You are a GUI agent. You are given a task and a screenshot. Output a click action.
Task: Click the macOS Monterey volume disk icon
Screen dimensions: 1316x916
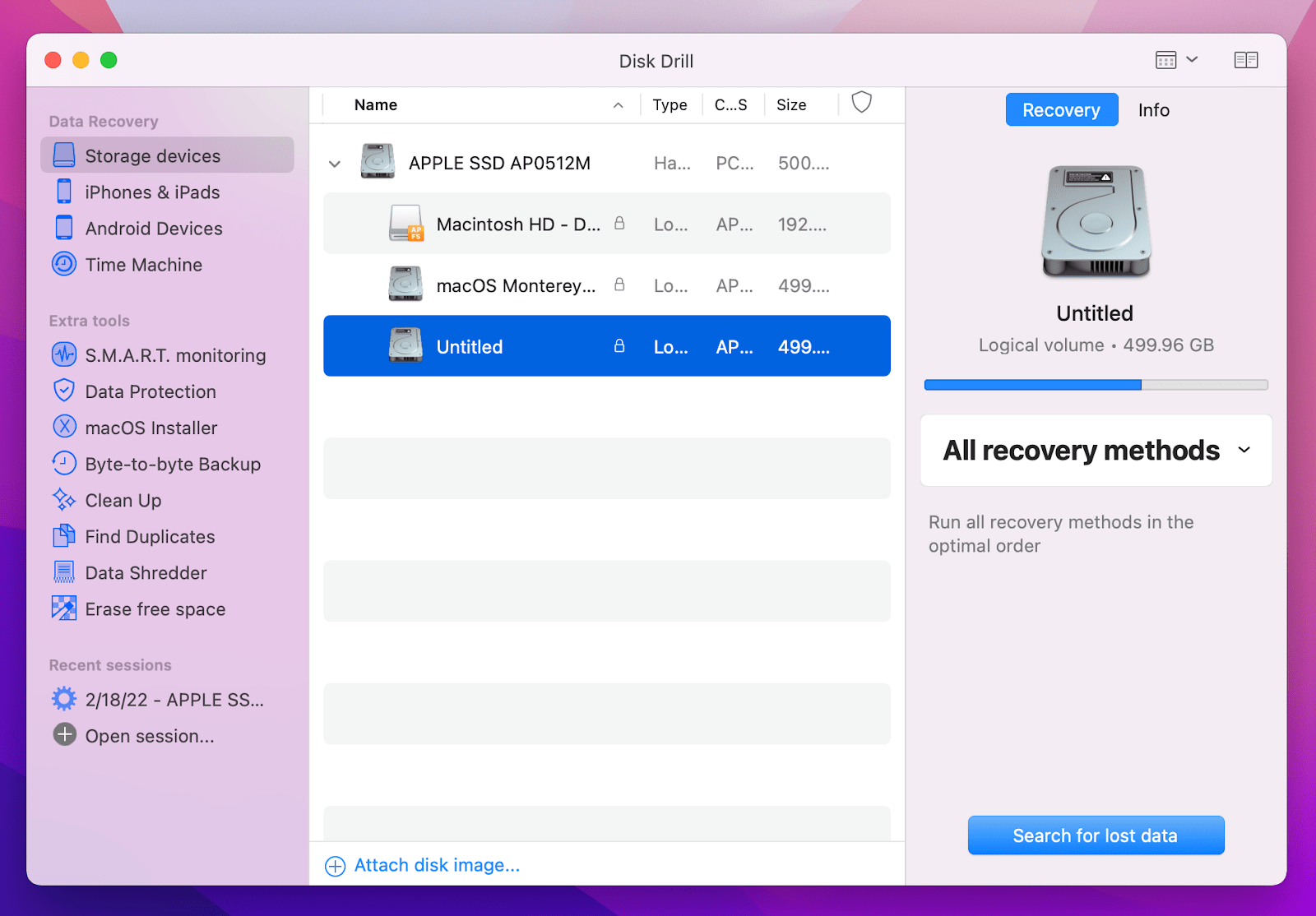pyautogui.click(x=405, y=284)
